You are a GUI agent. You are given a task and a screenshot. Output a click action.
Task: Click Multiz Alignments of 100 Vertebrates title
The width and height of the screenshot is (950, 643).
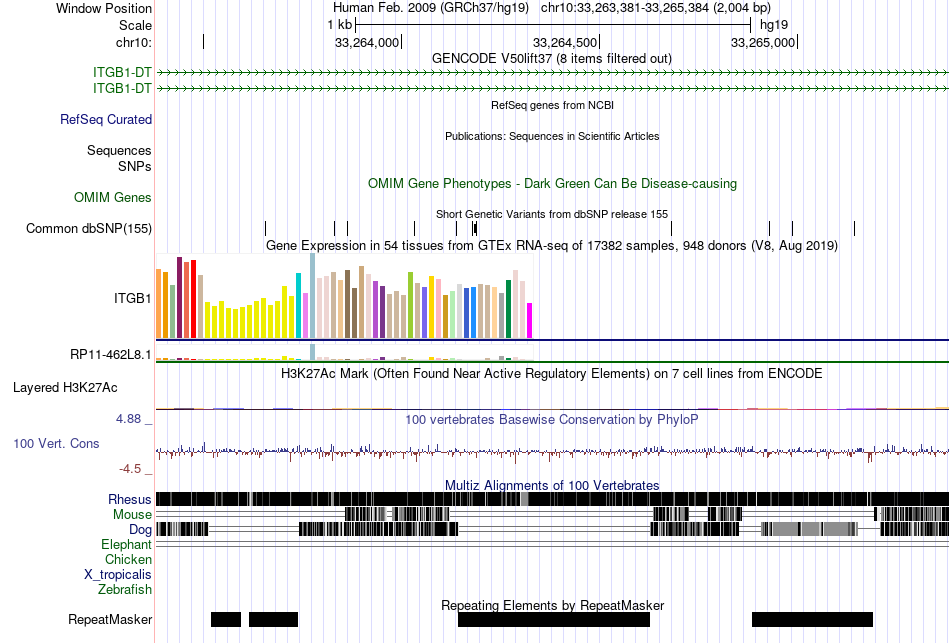552,485
